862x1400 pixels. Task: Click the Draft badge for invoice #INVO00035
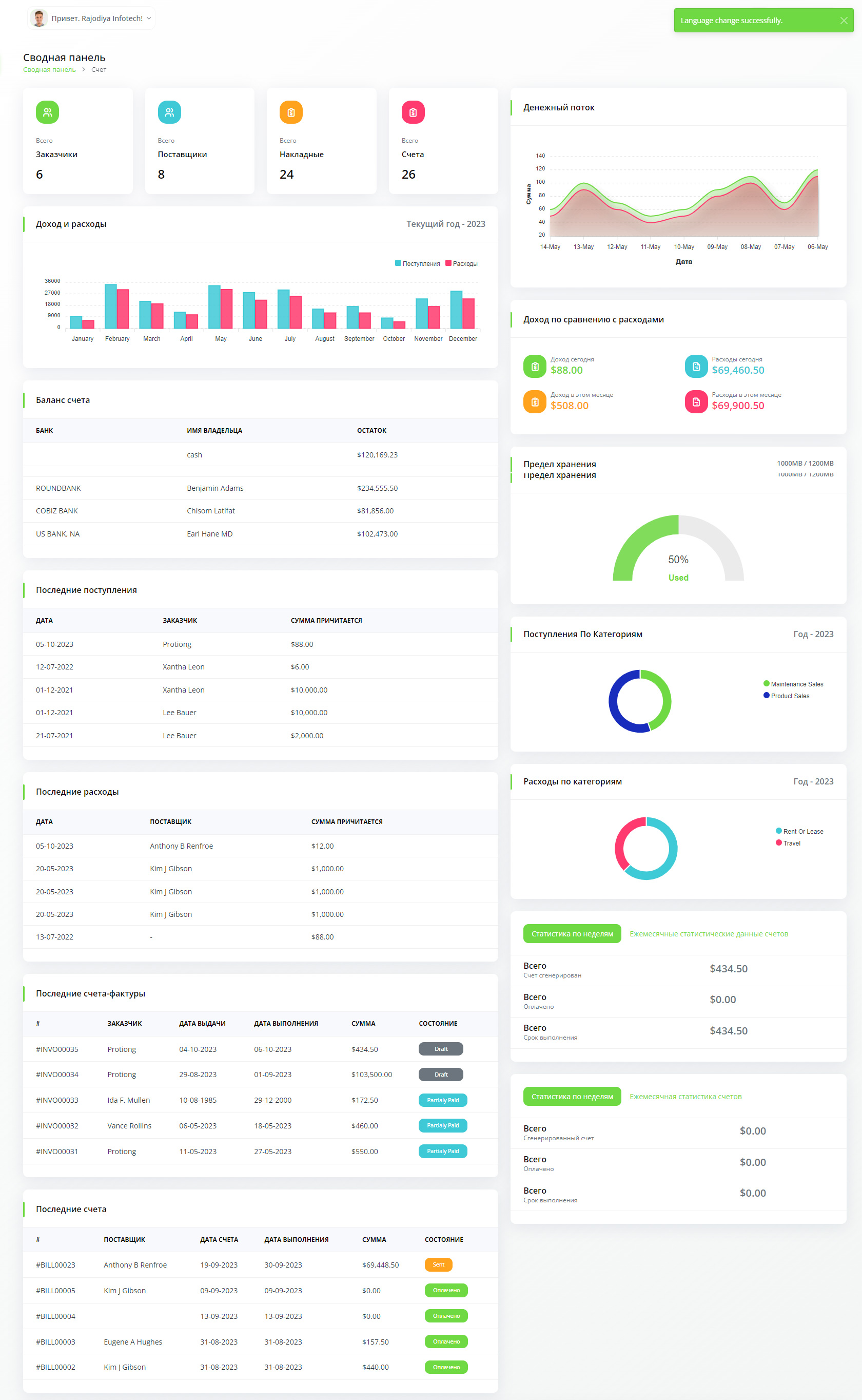tap(441, 1049)
